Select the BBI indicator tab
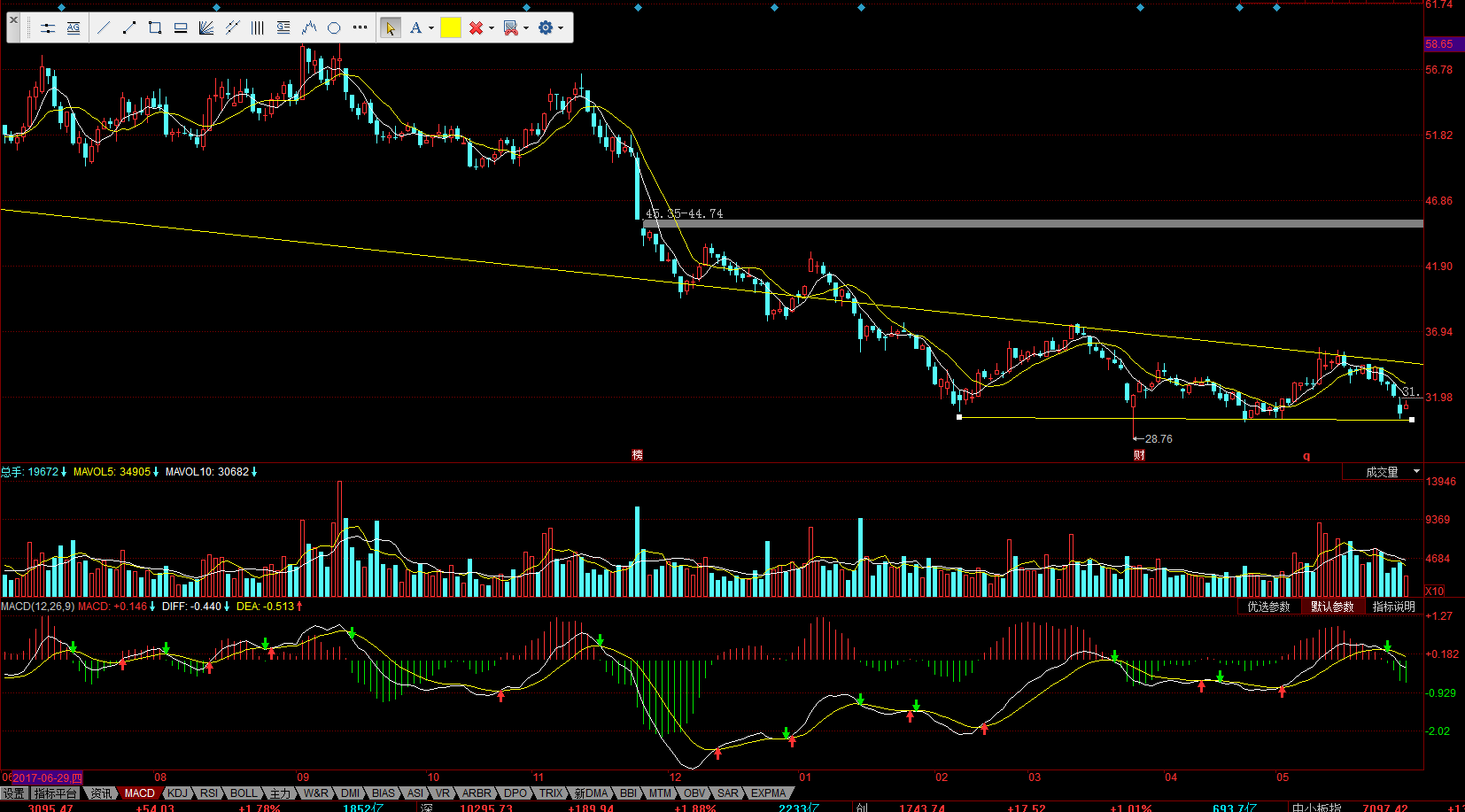The width and height of the screenshot is (1465, 812). [x=628, y=793]
